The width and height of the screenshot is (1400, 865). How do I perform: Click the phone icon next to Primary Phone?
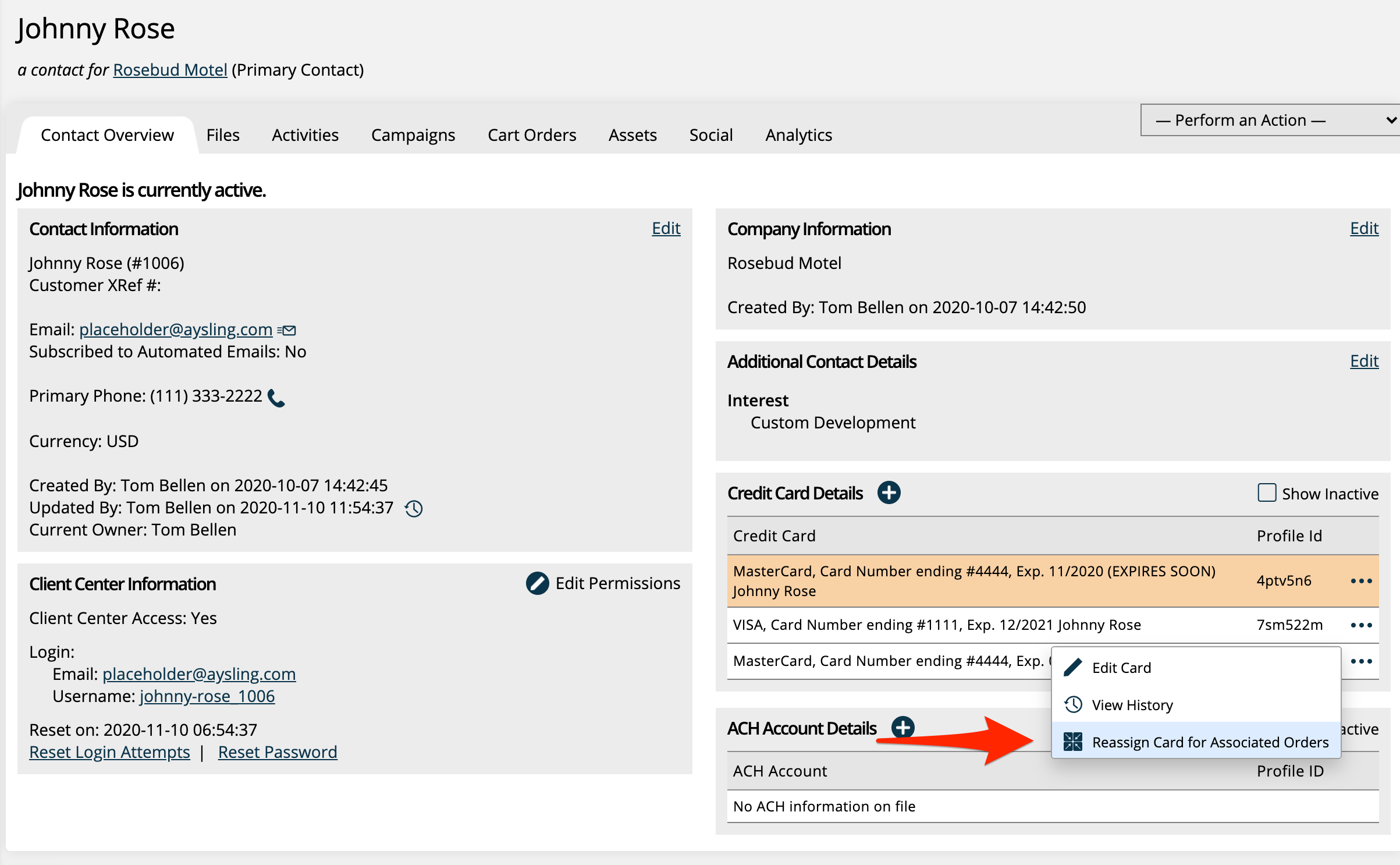click(x=276, y=398)
